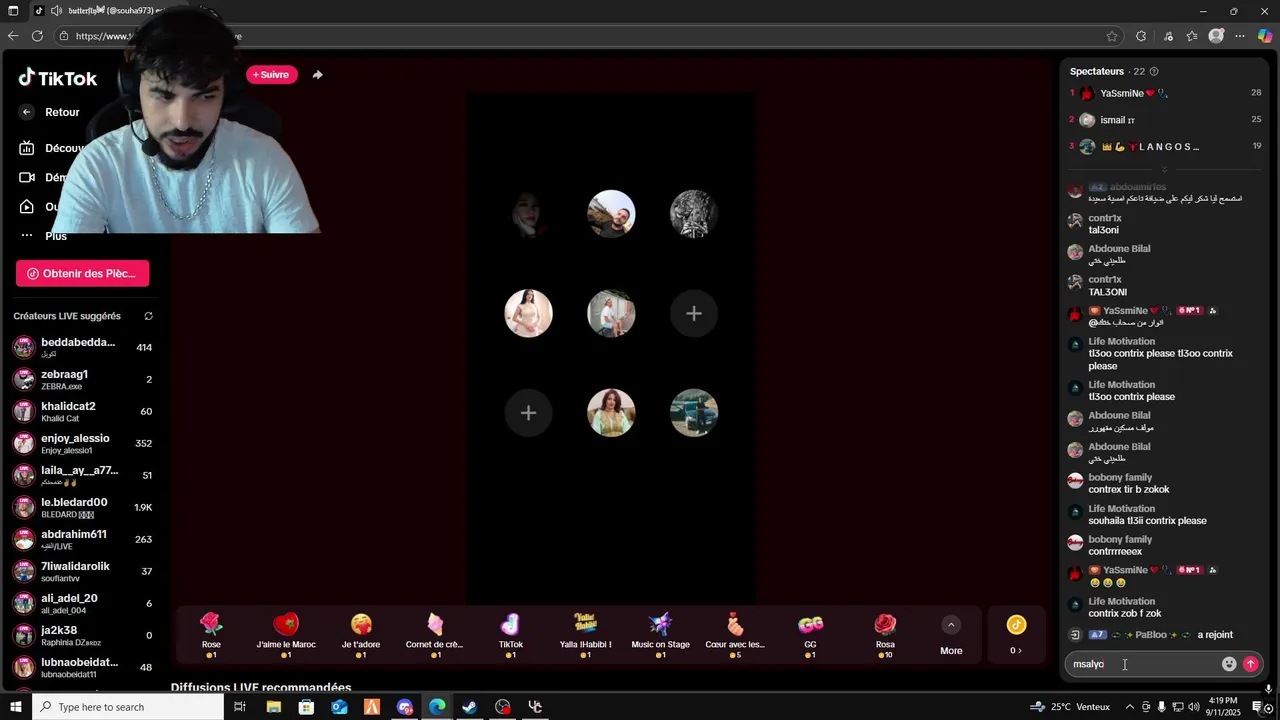The width and height of the screenshot is (1280, 720).
Task: Click the Retour label
Action: 62,112
